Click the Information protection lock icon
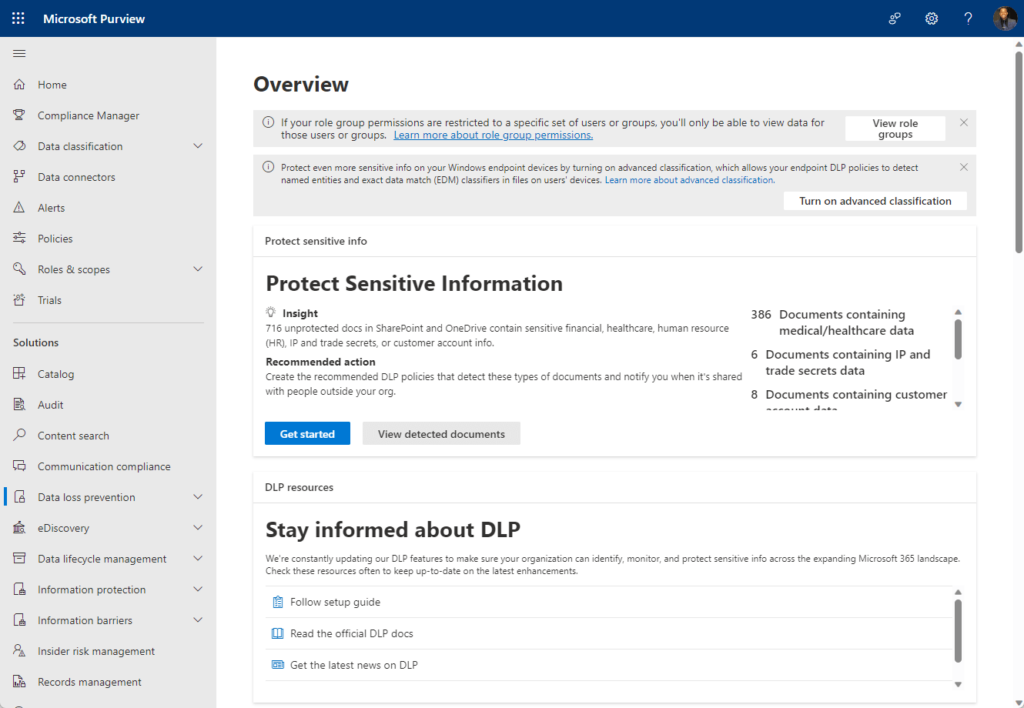 (20, 589)
